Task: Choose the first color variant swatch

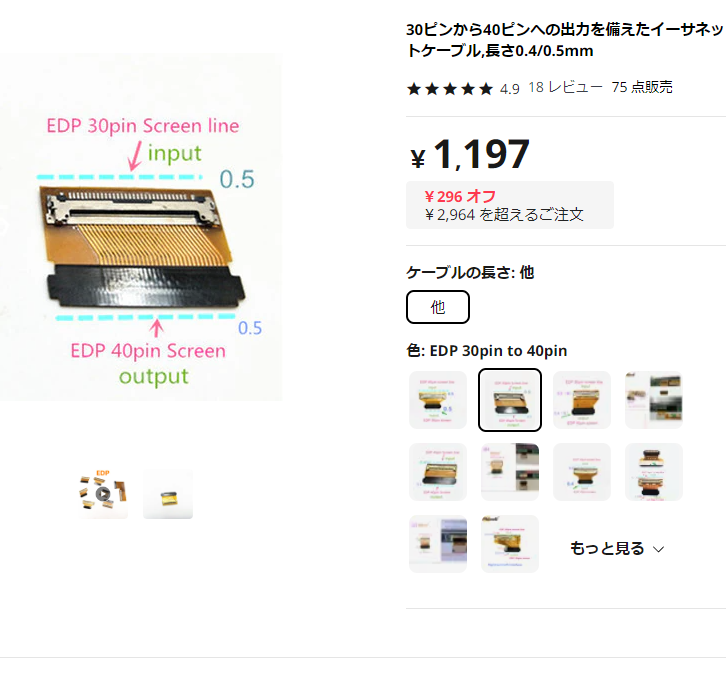Action: (x=438, y=400)
